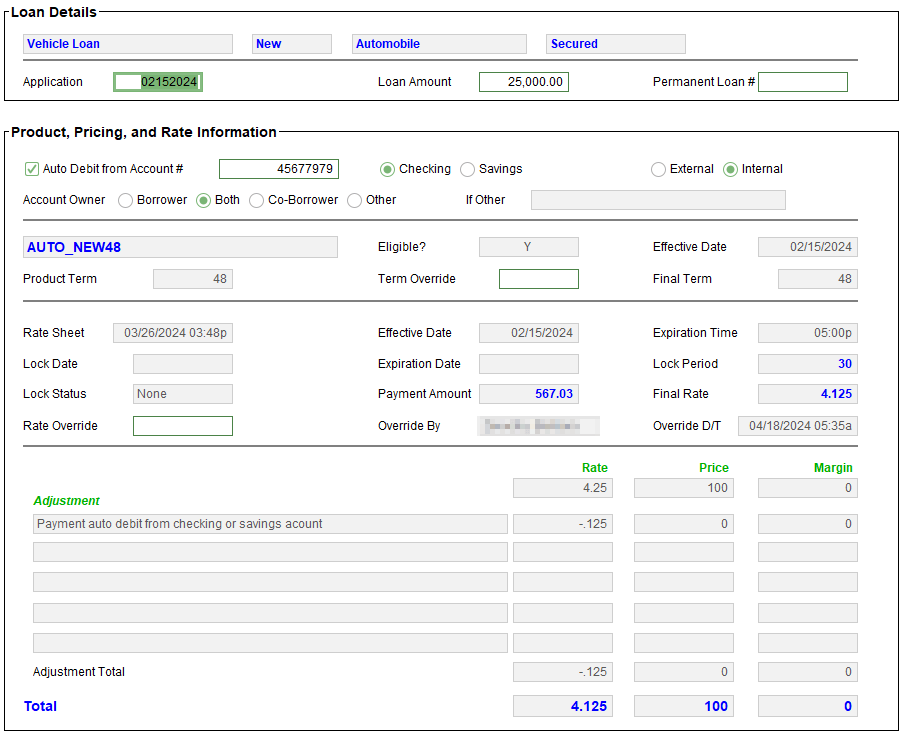Choose Internal account option
Image resolution: width=908 pixels, height=741 pixels.
(x=730, y=170)
